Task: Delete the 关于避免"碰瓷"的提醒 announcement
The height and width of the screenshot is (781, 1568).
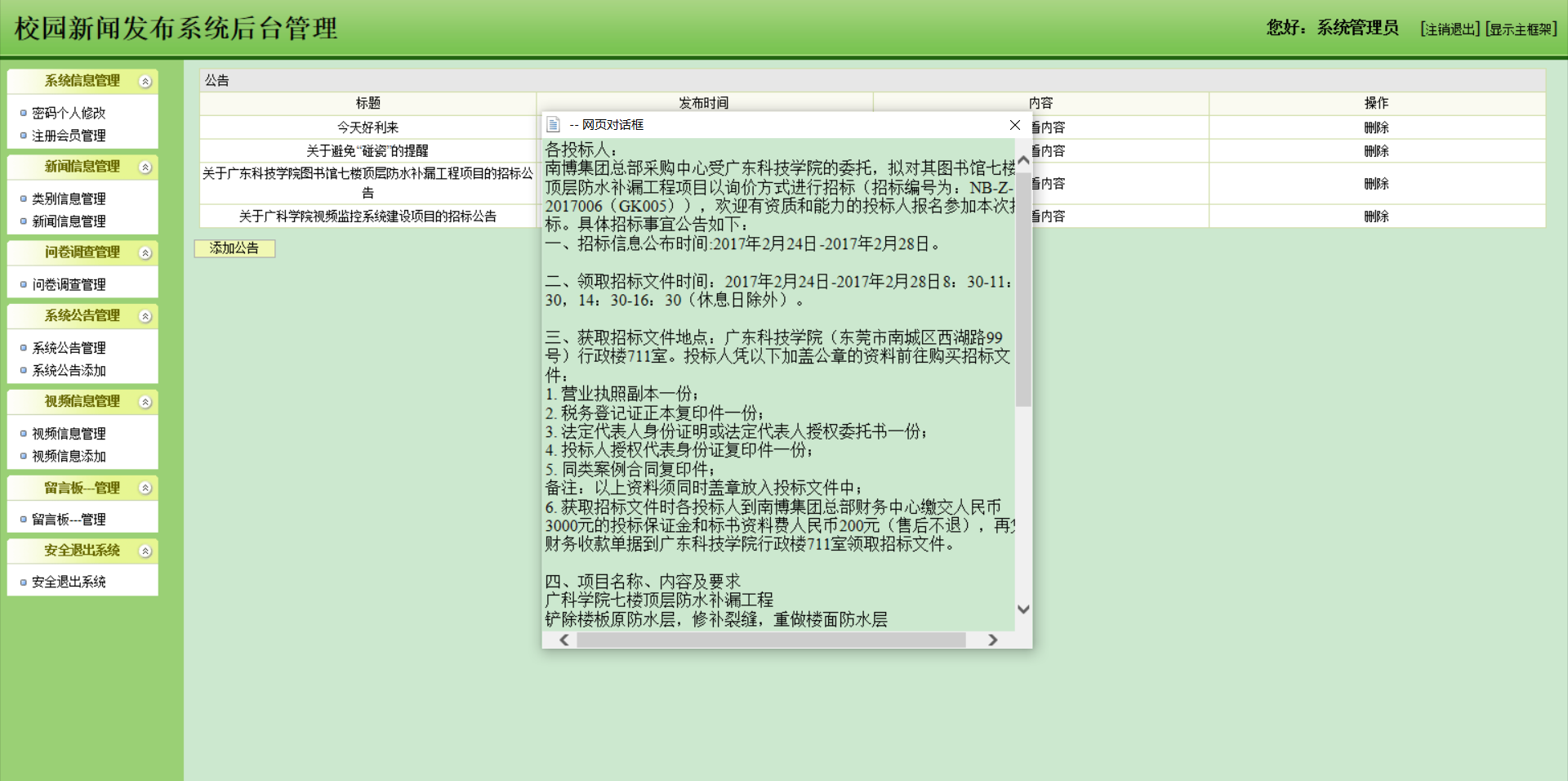Action: coord(1376,151)
